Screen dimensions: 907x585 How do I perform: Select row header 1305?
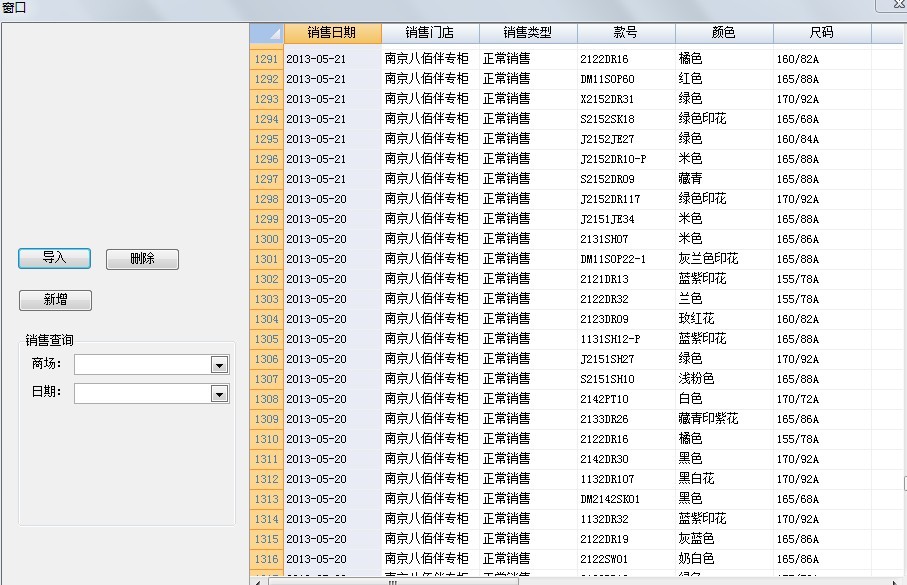(x=267, y=339)
